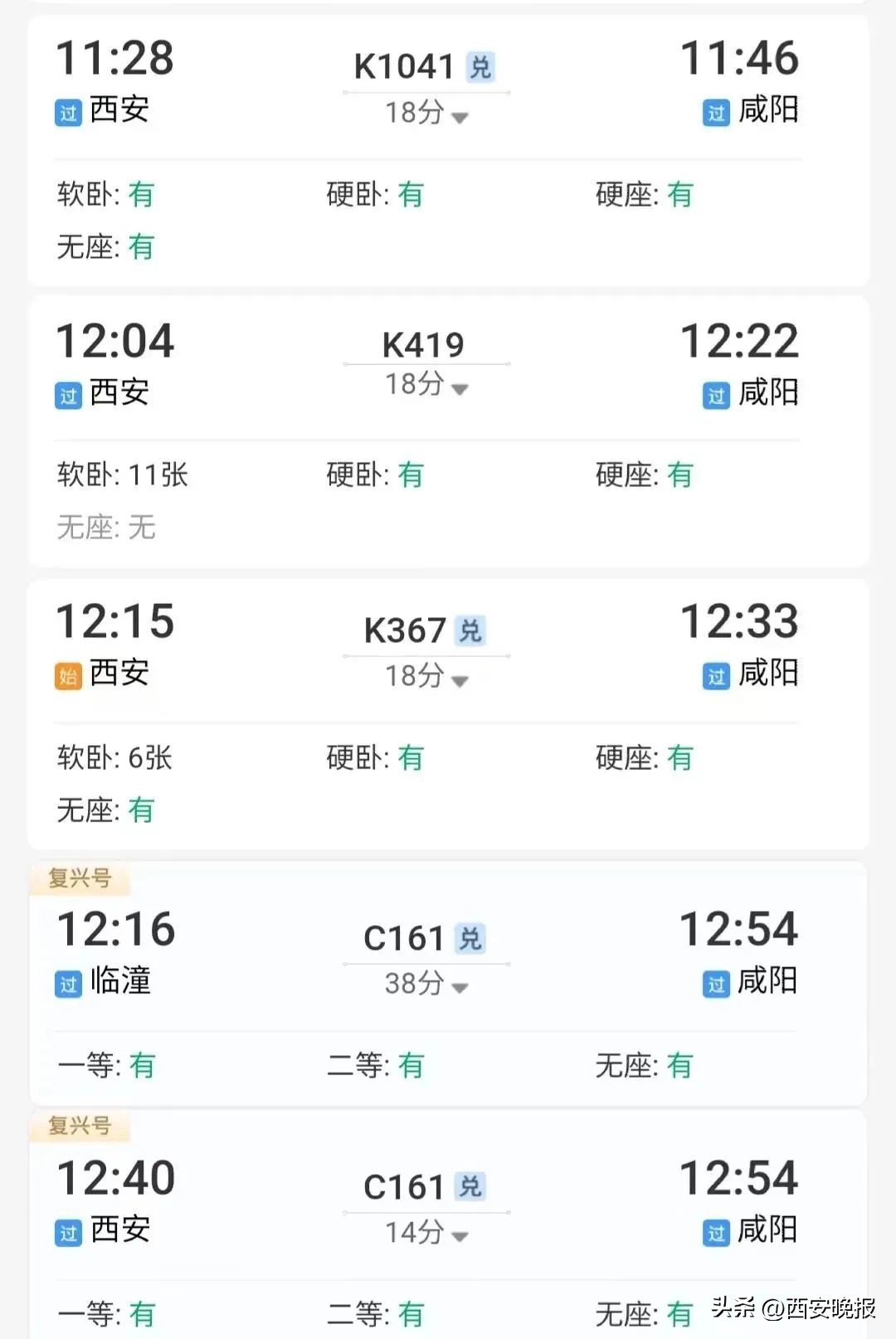Tap the 复兴号 tag above 12:16
Screen dimensions: 896x1339
pyautogui.click(x=80, y=878)
